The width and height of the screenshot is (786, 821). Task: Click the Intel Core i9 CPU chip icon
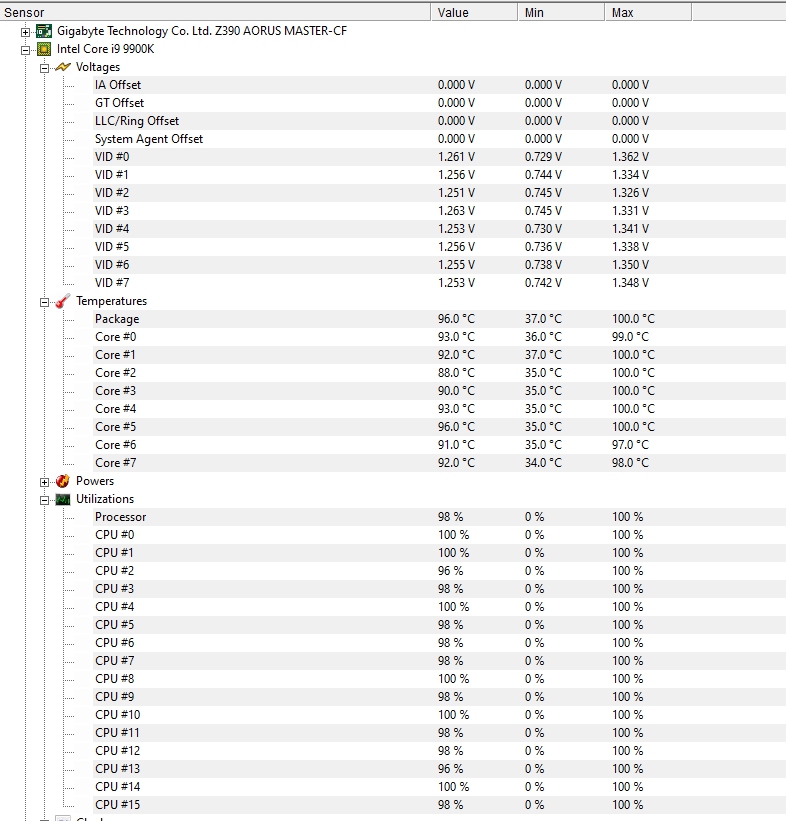tap(44, 49)
